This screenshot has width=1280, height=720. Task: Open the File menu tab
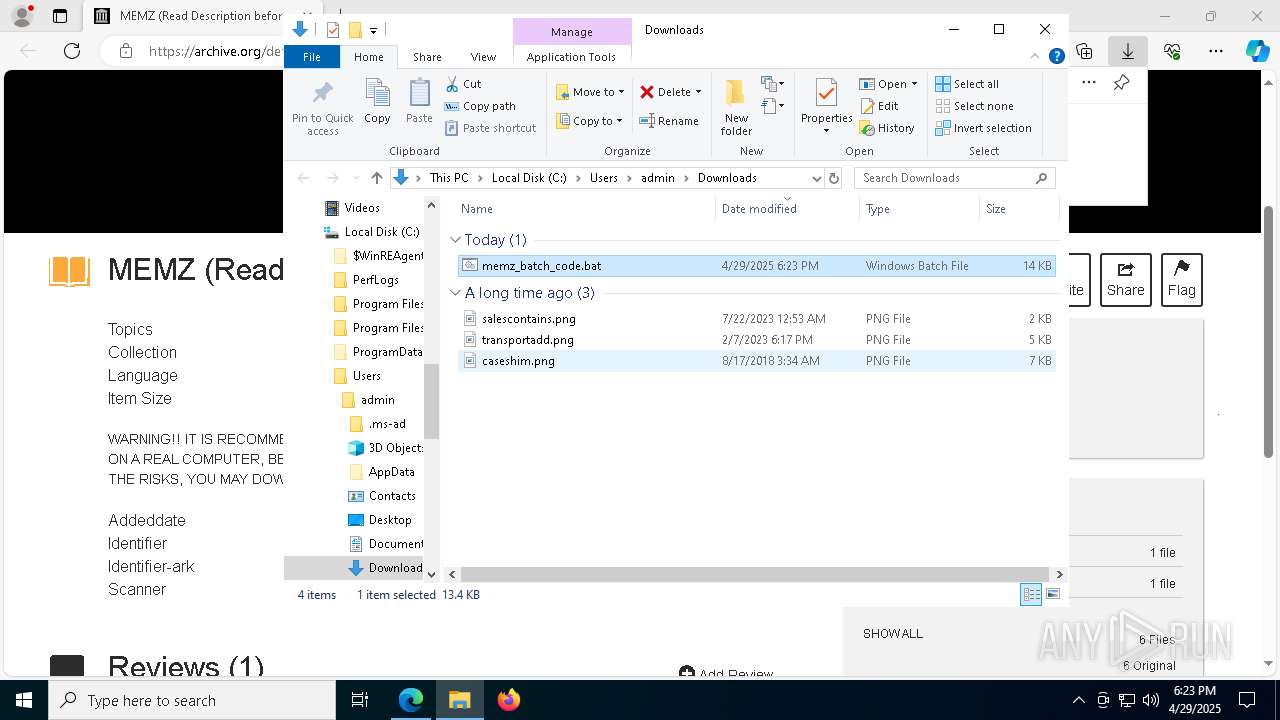312,57
